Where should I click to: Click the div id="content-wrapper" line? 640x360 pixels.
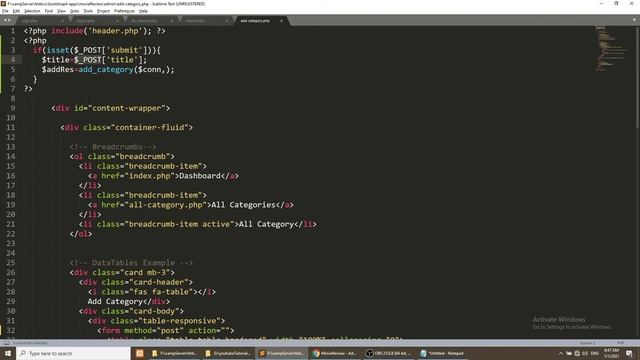click(111, 108)
